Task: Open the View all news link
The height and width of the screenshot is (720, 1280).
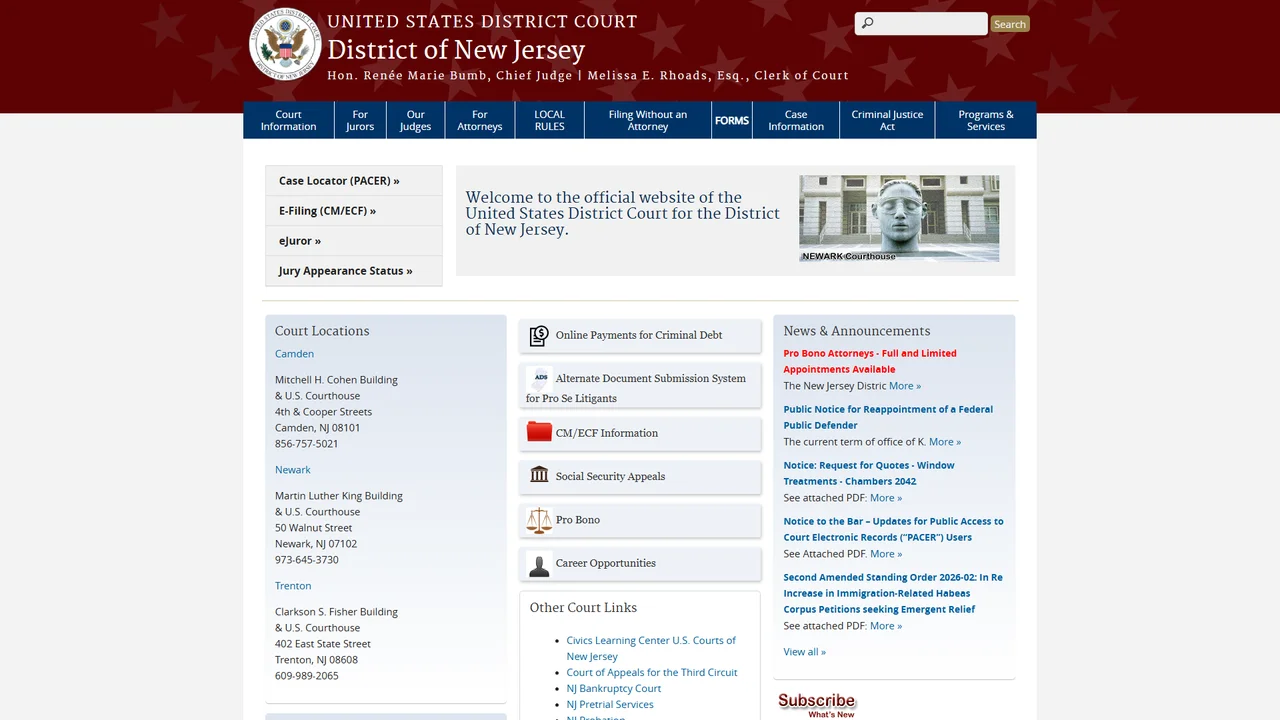Action: (x=805, y=652)
